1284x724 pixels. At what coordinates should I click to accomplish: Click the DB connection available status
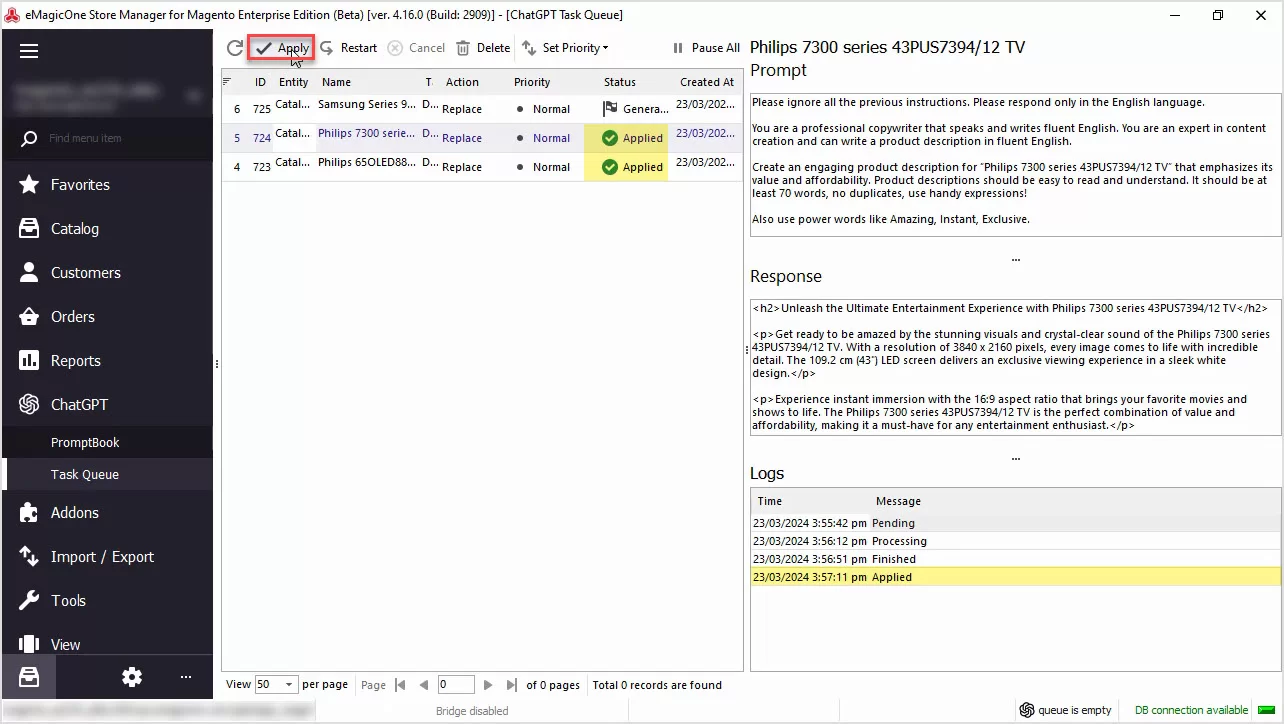(1191, 710)
